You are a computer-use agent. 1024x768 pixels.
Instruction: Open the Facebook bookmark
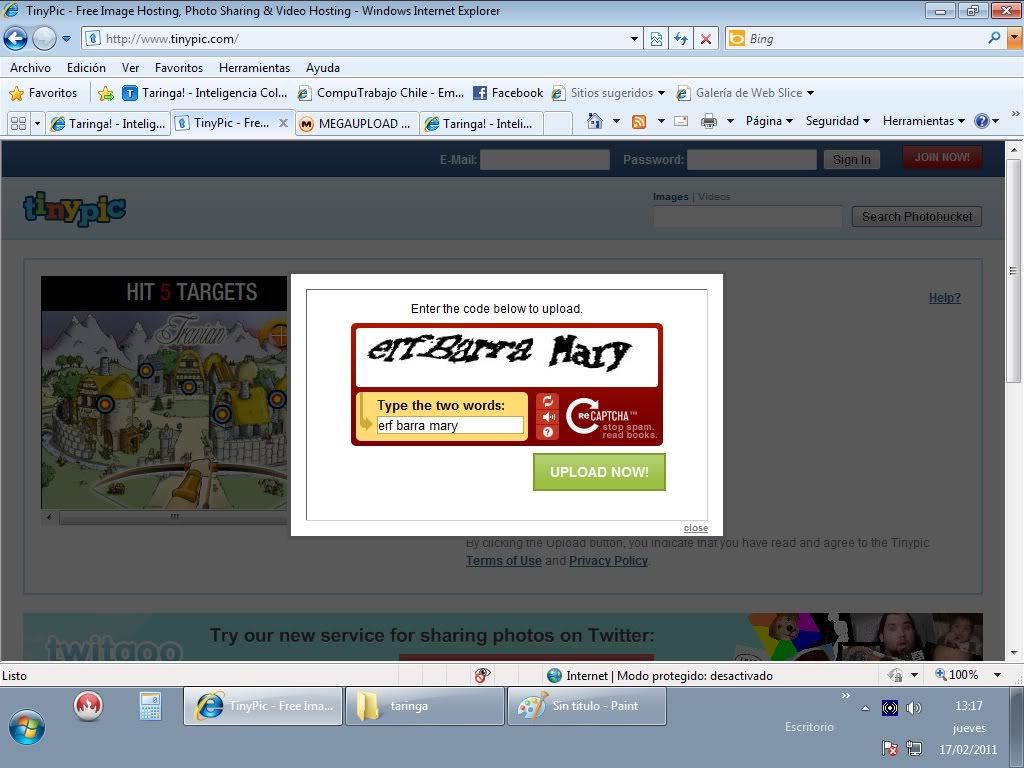point(507,93)
